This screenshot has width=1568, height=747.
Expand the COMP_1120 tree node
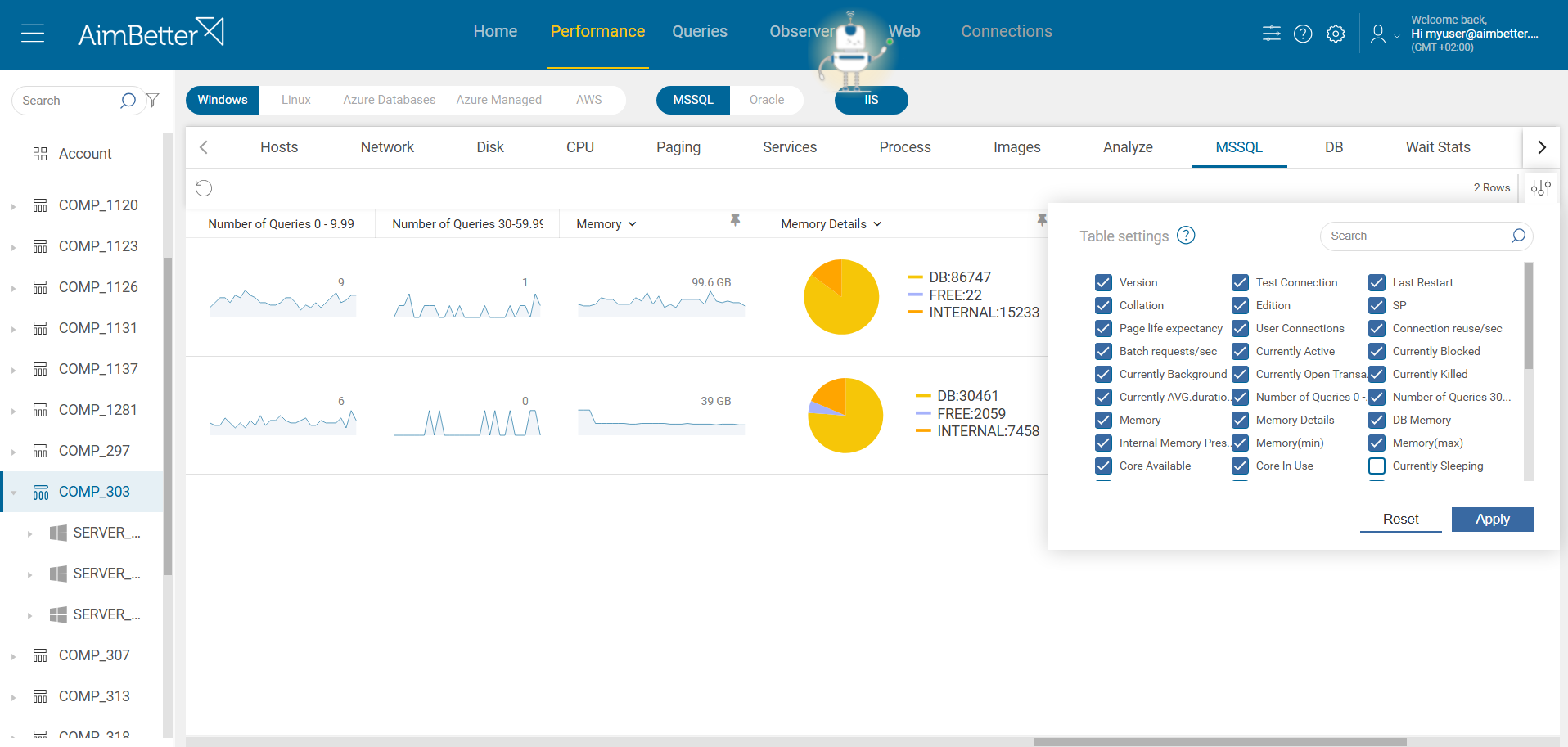click(x=13, y=206)
